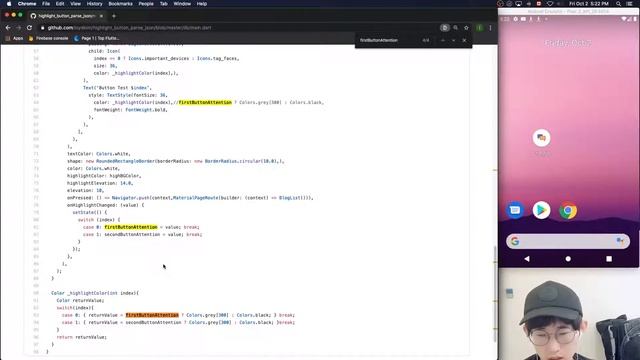Launch Chrome in the Android emulator
640x360 pixels.
coord(568,210)
